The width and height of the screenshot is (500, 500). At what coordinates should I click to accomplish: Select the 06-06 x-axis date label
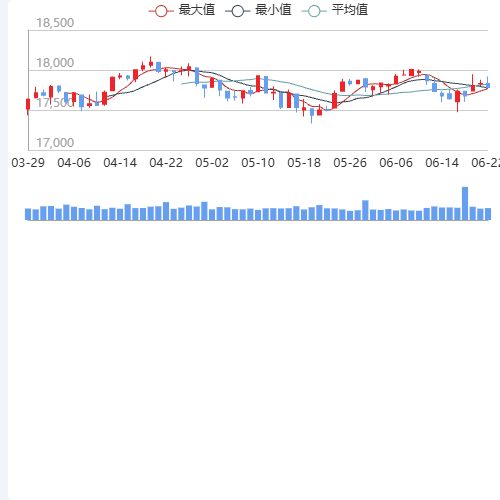click(396, 163)
